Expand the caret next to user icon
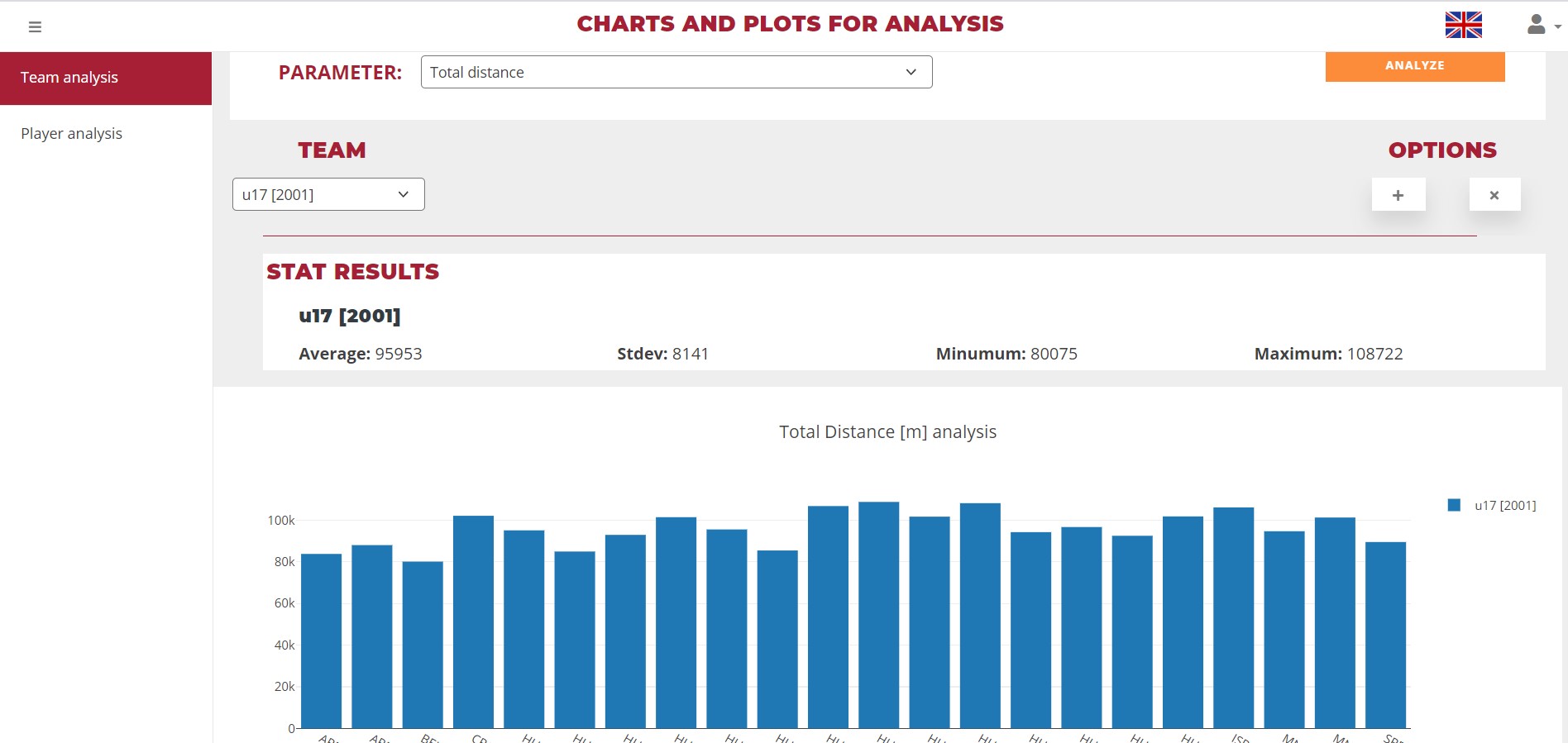Image resolution: width=1568 pixels, height=743 pixels. coord(1557,27)
